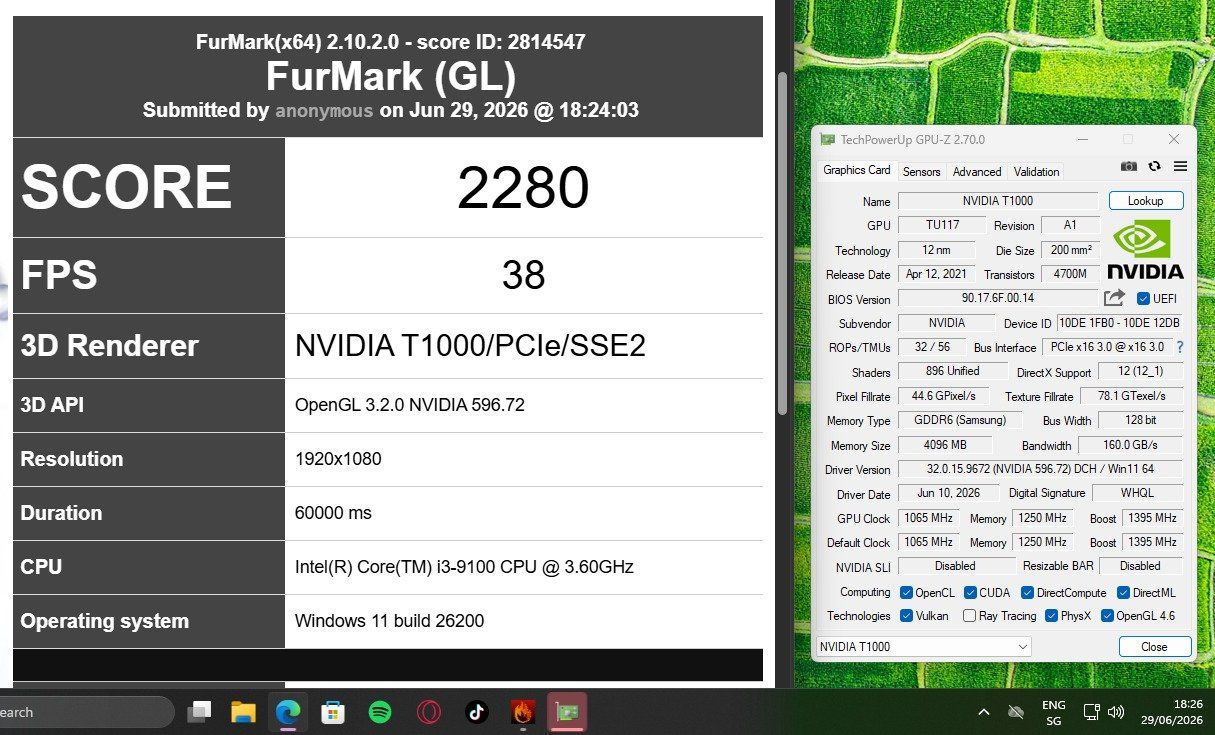Click the GPU-Z refresh icon
1215x735 pixels.
(1155, 166)
